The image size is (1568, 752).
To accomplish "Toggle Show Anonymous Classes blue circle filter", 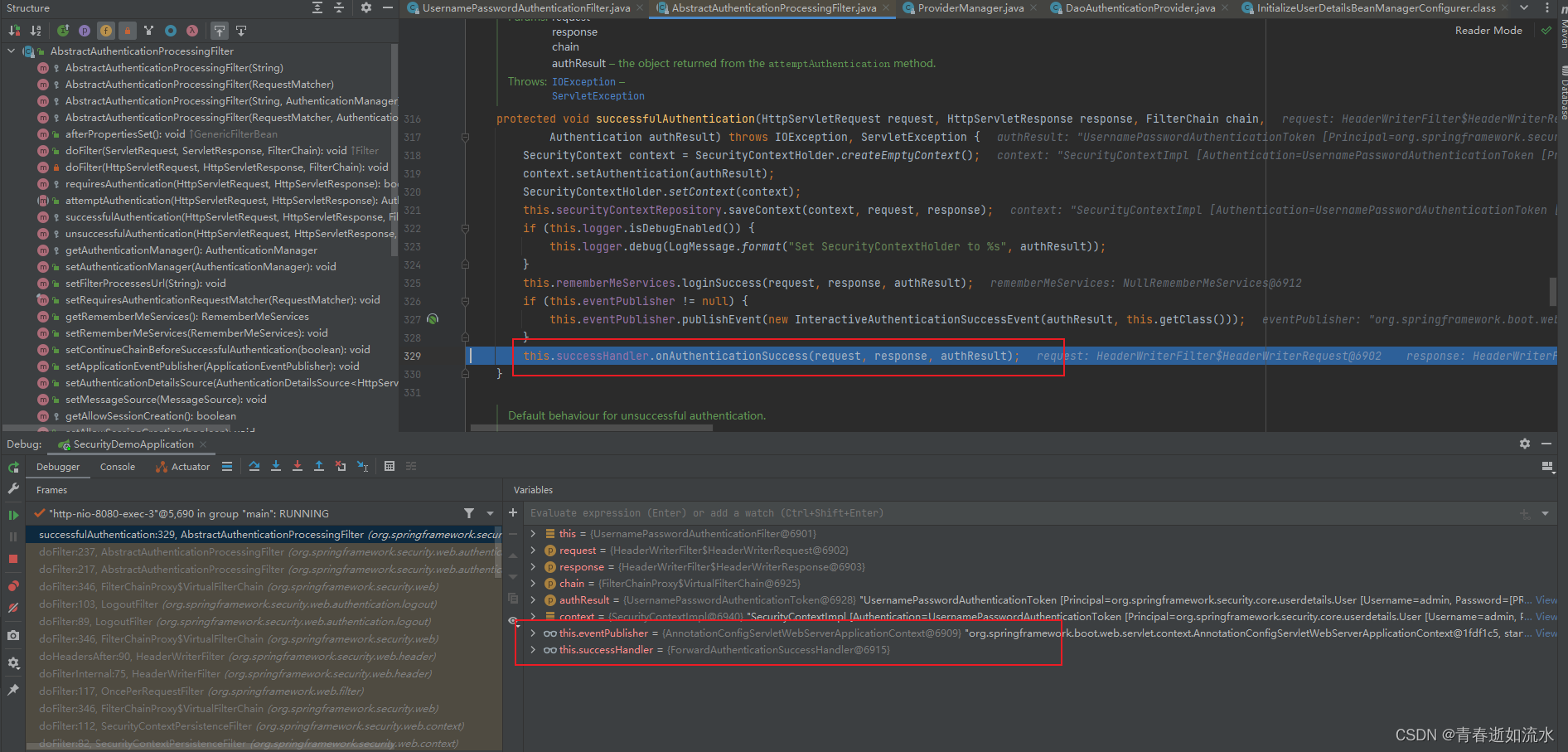I will pyautogui.click(x=171, y=31).
